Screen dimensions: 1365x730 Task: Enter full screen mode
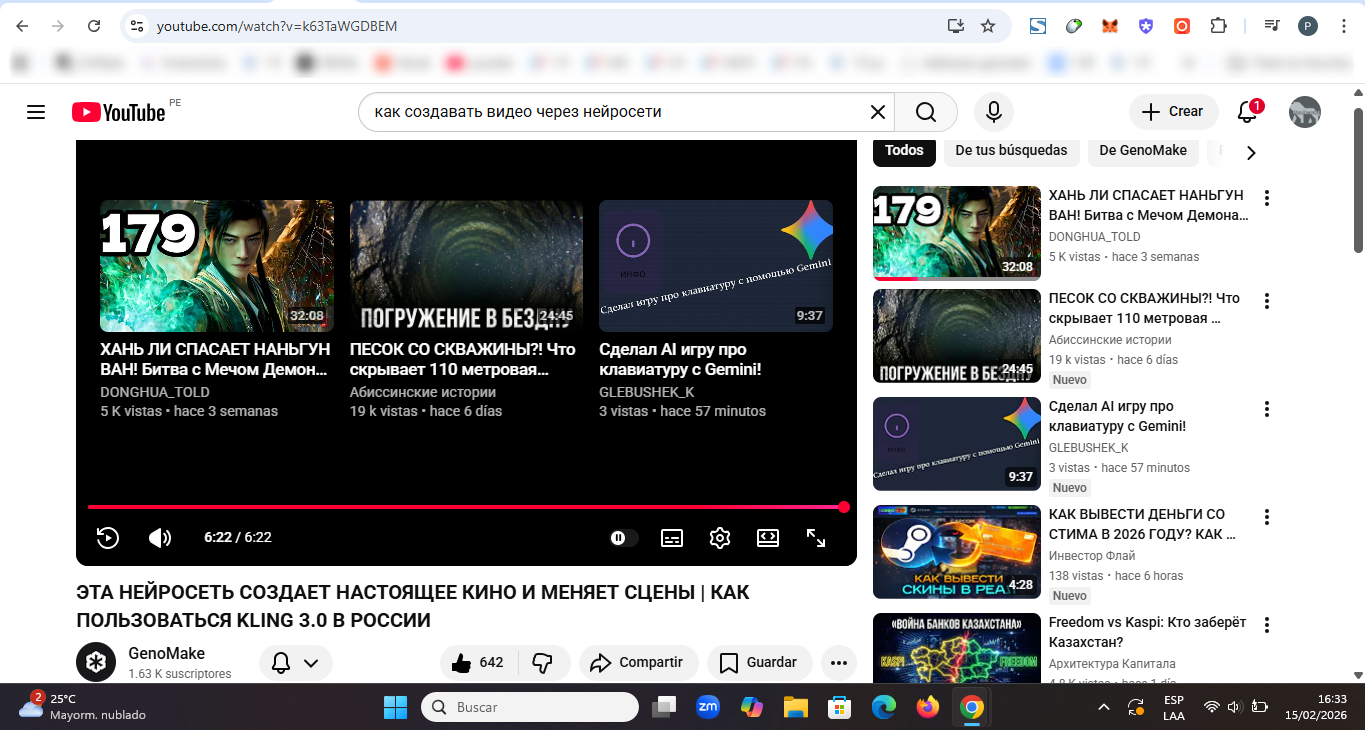816,538
